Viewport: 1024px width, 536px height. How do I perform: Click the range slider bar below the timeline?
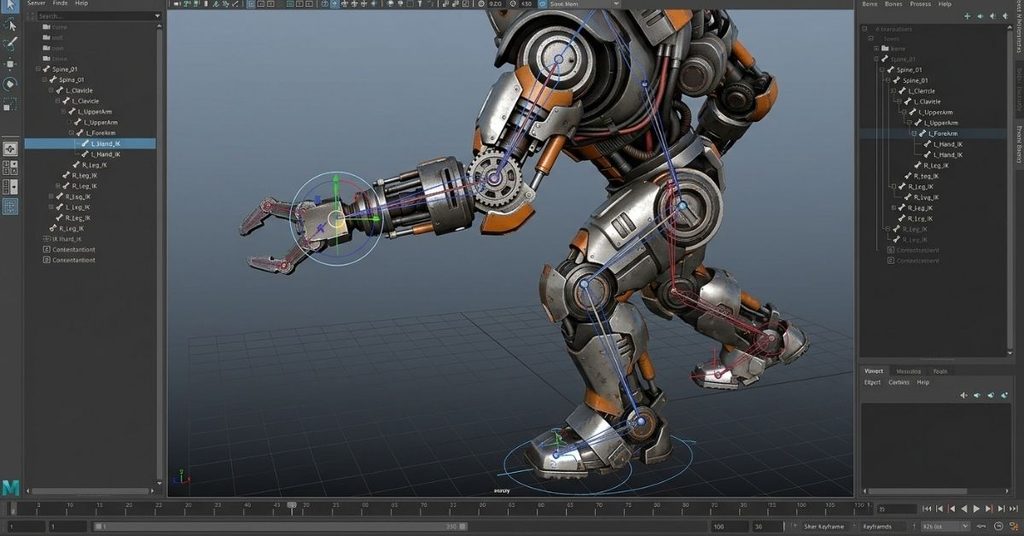click(281, 526)
